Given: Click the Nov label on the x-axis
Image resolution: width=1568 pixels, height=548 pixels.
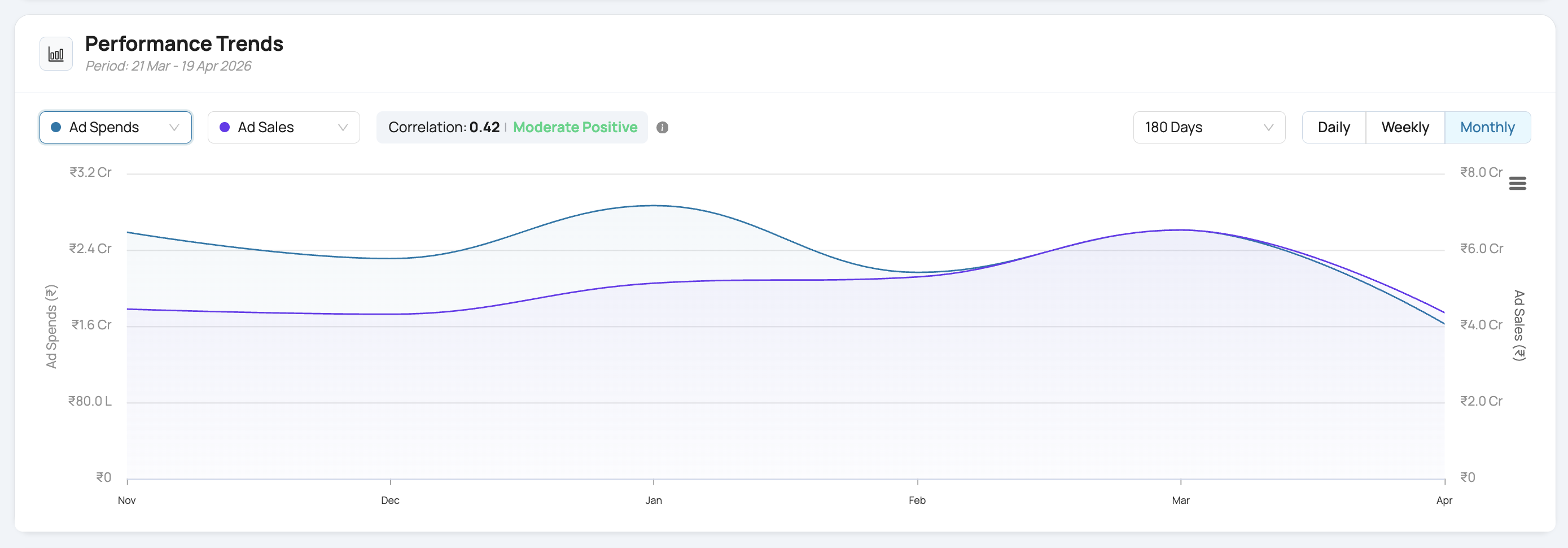Looking at the screenshot, I should point(126,501).
